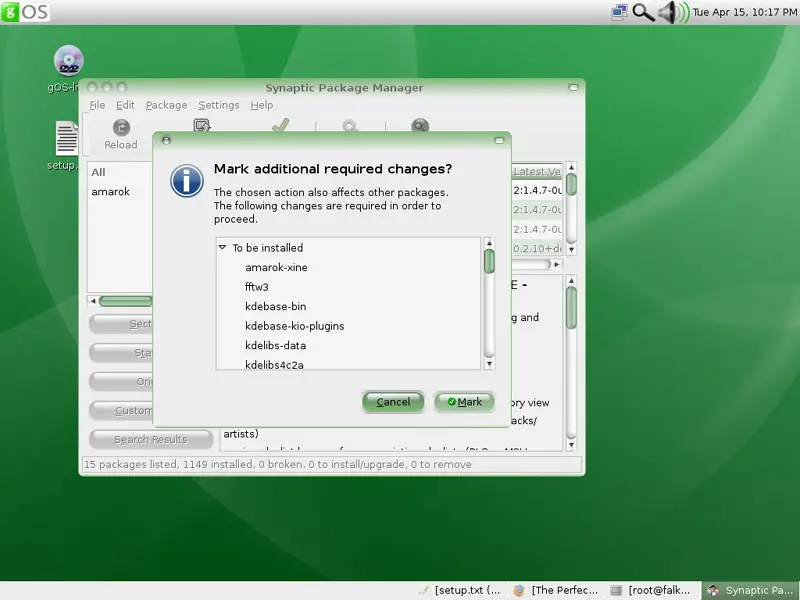Click the Status filter button
The image size is (800, 600).
pos(121,353)
